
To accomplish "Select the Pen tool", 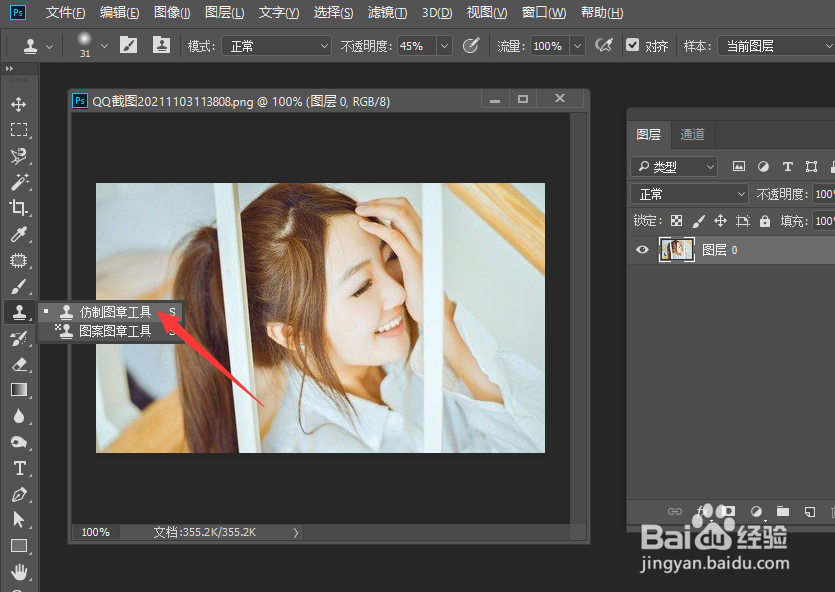I will tap(19, 495).
